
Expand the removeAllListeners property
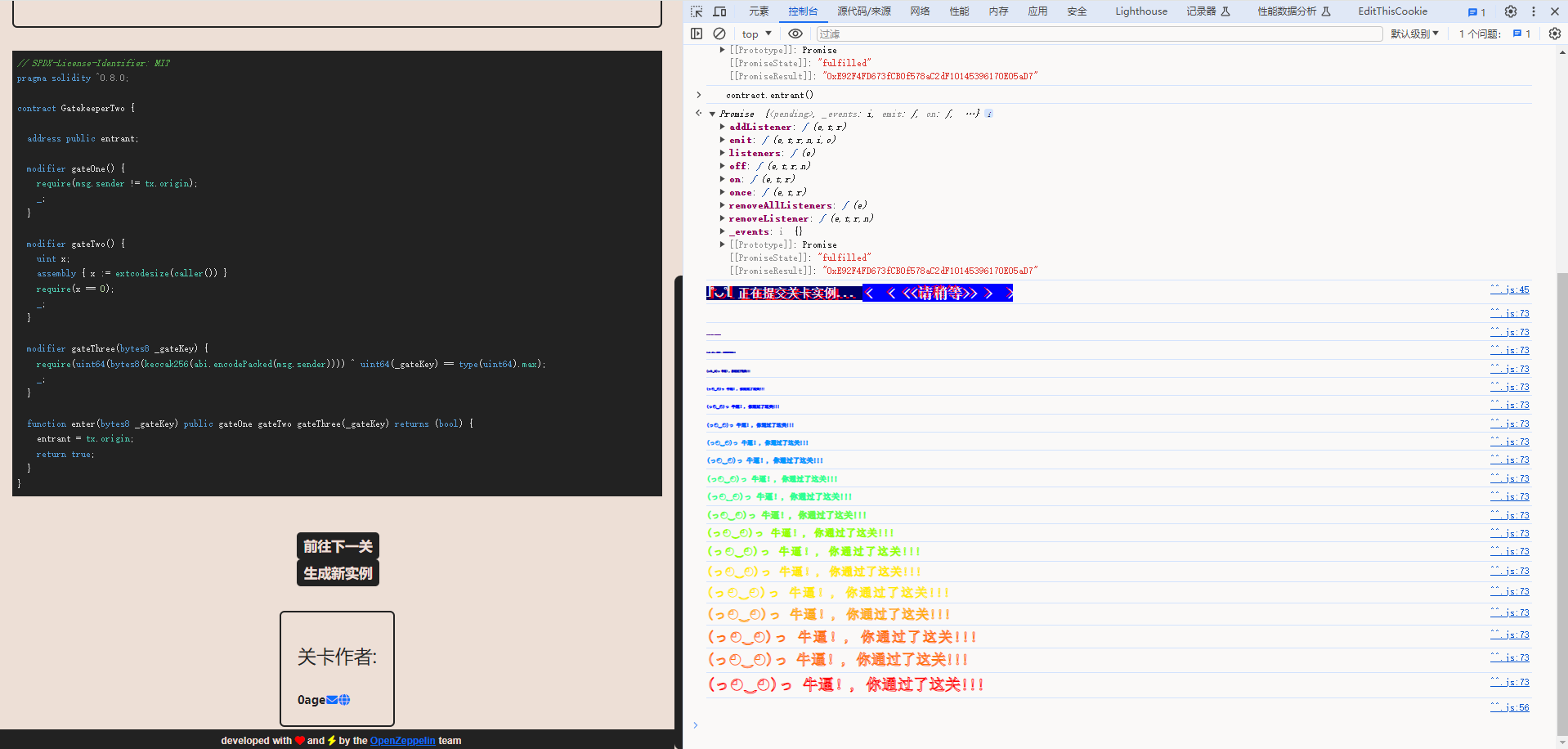(722, 205)
